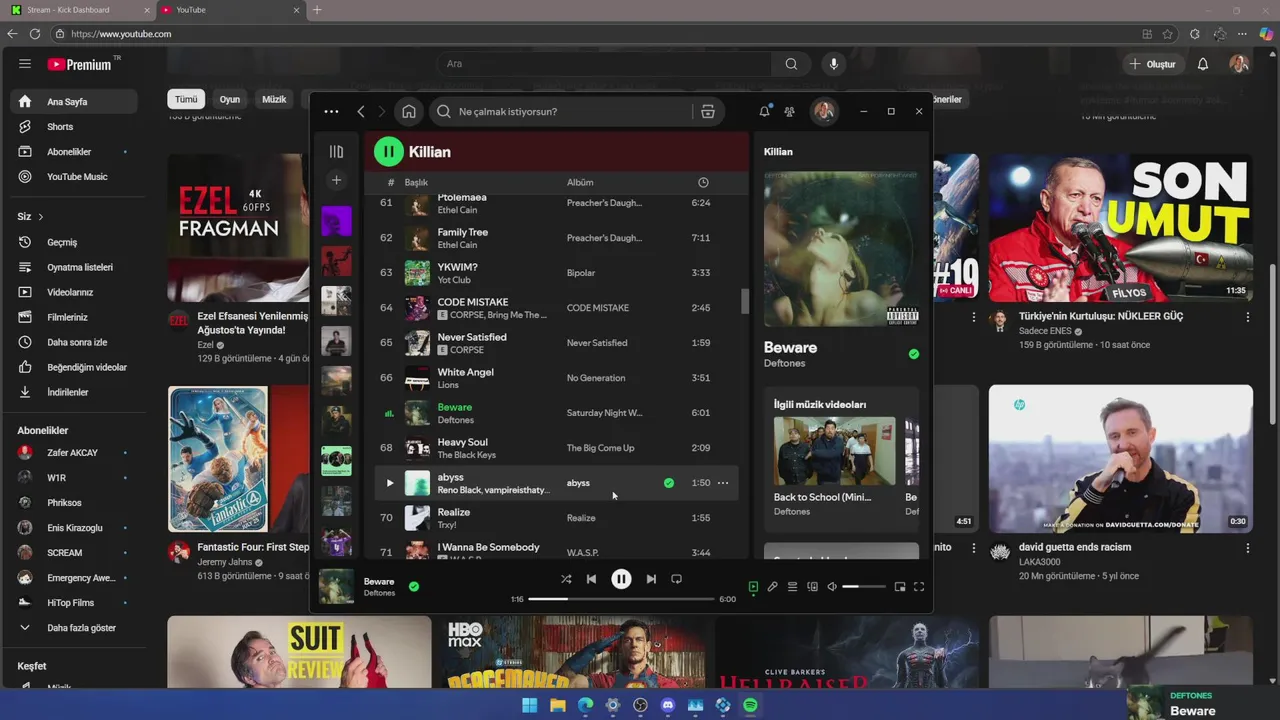Open Deftones artist under Beware in right panel
Screen dimensions: 1280x720
(784, 364)
